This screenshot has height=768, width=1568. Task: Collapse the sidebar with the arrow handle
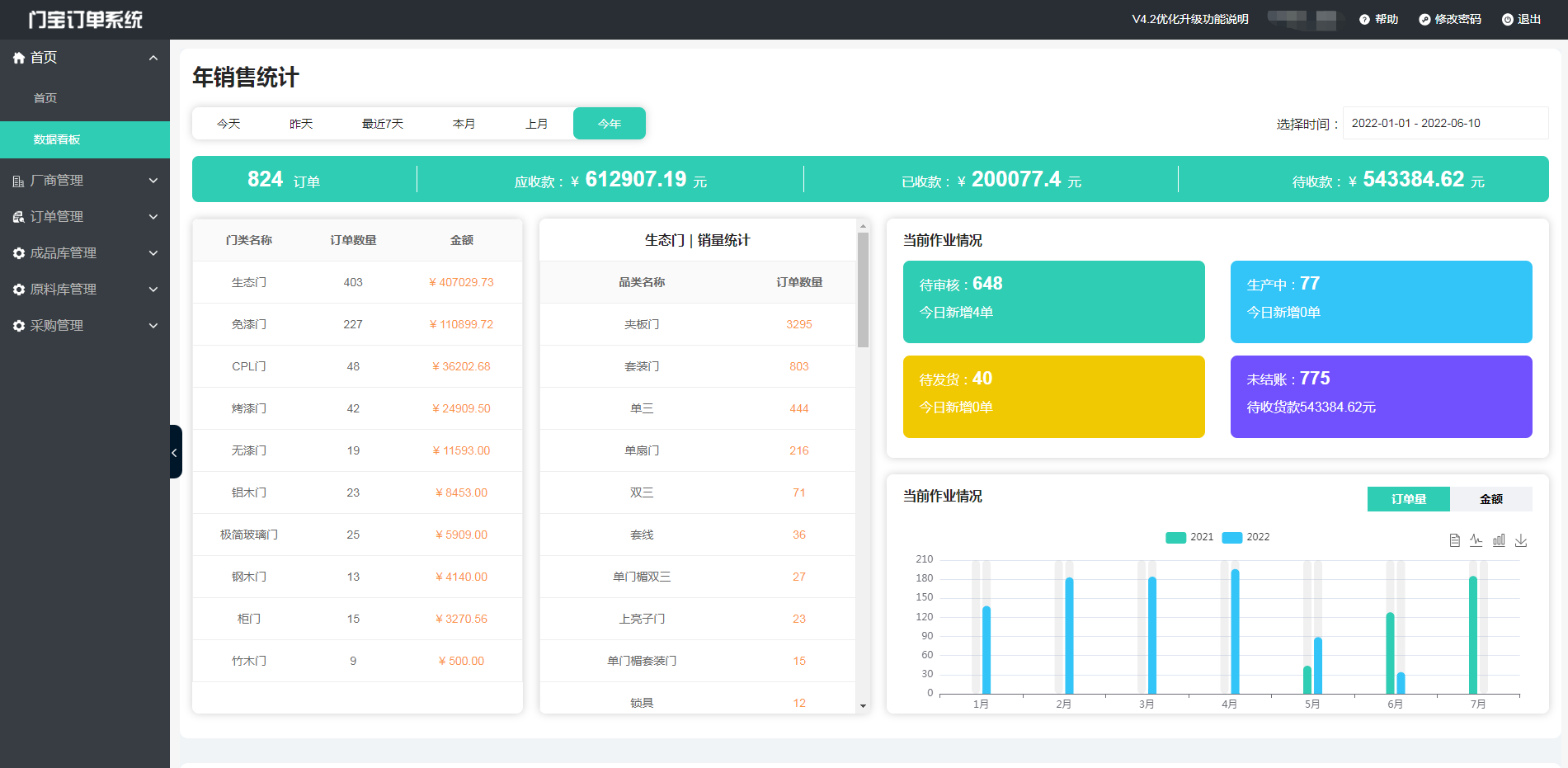coord(175,452)
